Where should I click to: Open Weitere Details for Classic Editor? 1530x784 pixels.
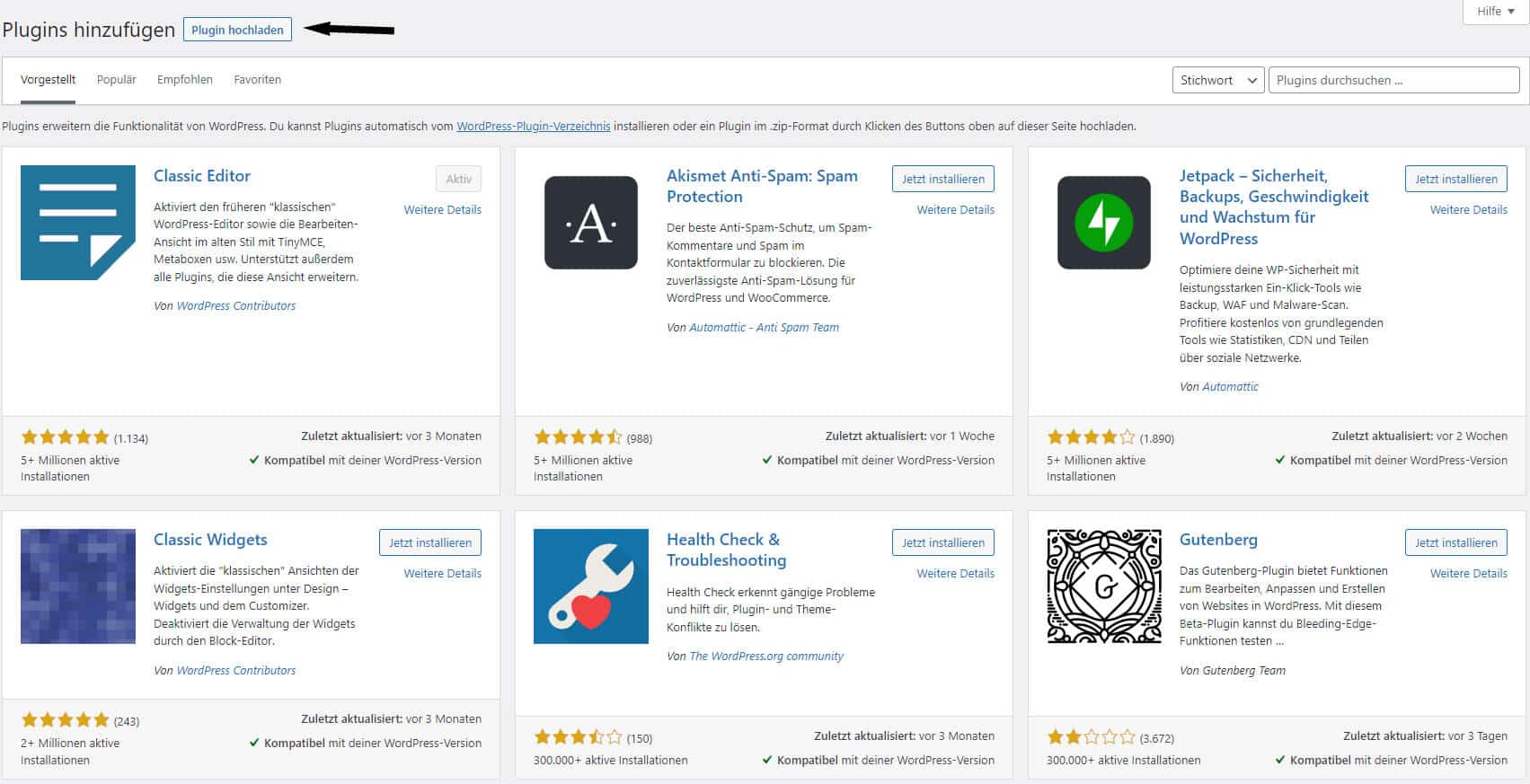[x=443, y=209]
